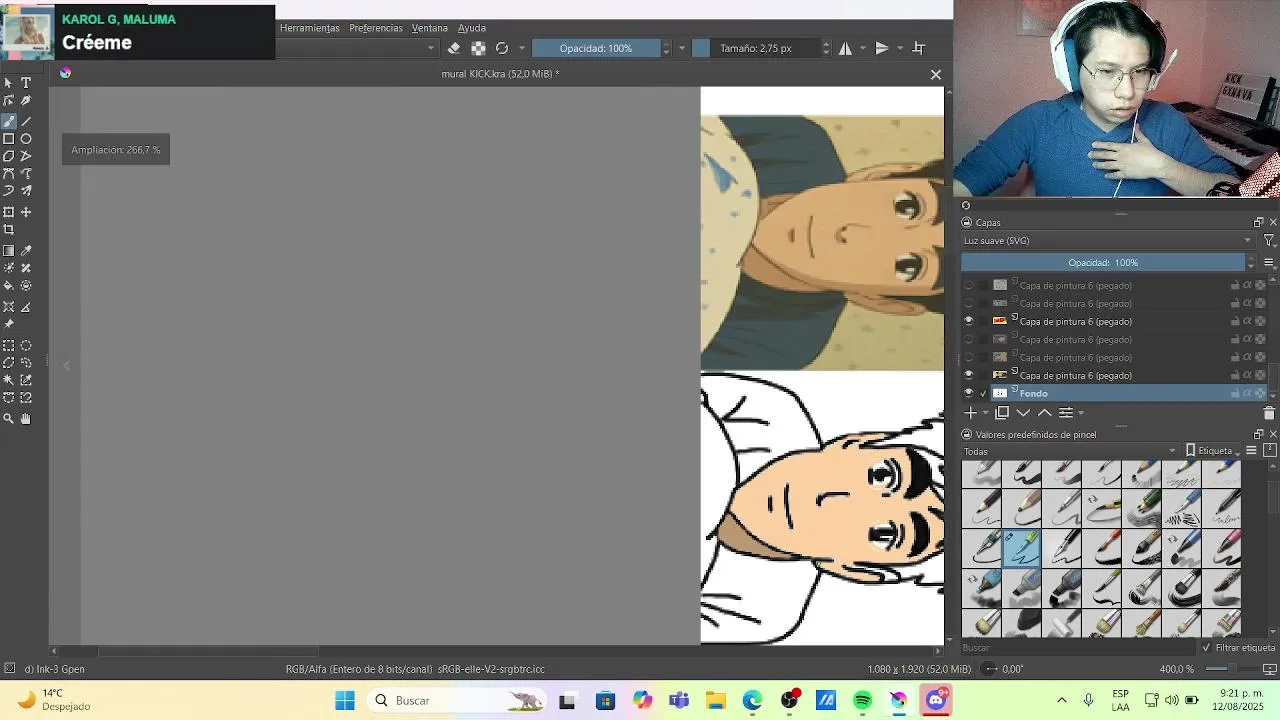Toggle Filtrar etiqueta checkbox
1280x720 pixels.
tap(1206, 648)
